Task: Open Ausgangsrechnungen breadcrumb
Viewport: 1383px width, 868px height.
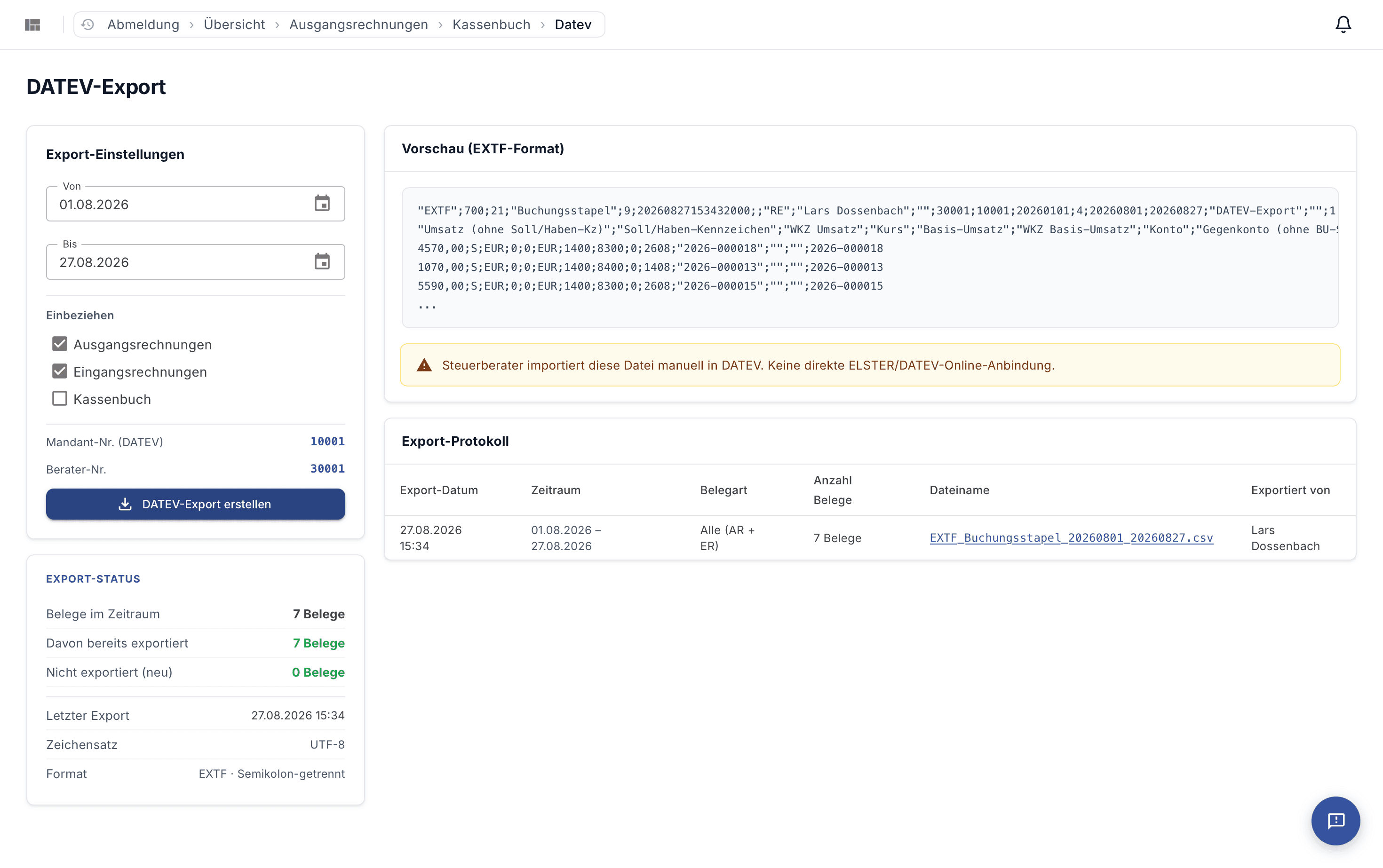Action: 358,24
